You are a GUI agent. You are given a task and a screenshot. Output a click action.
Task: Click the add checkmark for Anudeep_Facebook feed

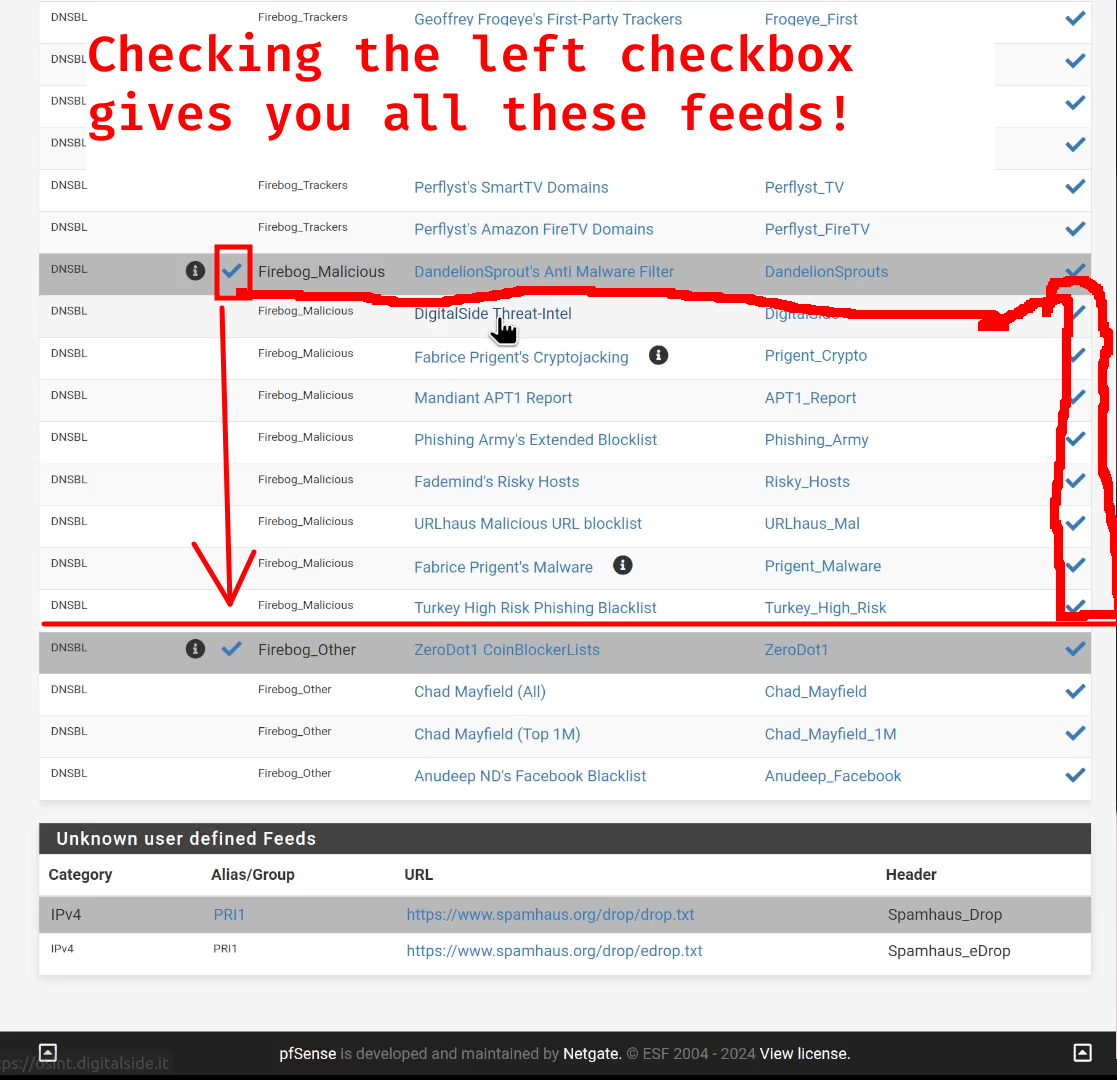coord(1075,775)
